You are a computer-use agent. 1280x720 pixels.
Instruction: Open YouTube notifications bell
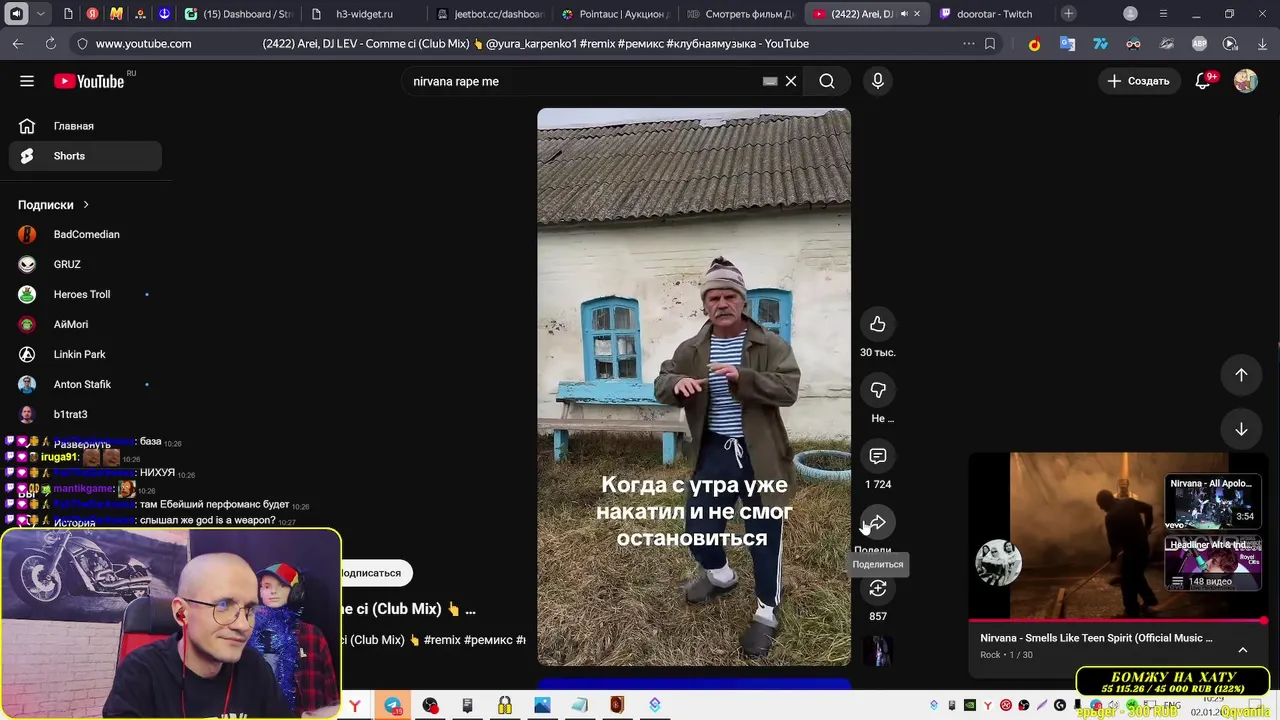pos(1204,81)
